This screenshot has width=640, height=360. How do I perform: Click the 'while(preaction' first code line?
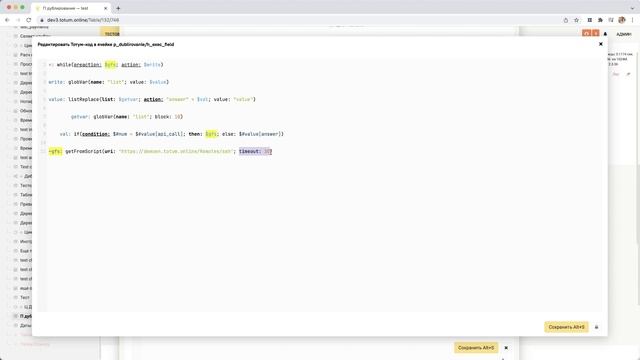[x=106, y=64]
